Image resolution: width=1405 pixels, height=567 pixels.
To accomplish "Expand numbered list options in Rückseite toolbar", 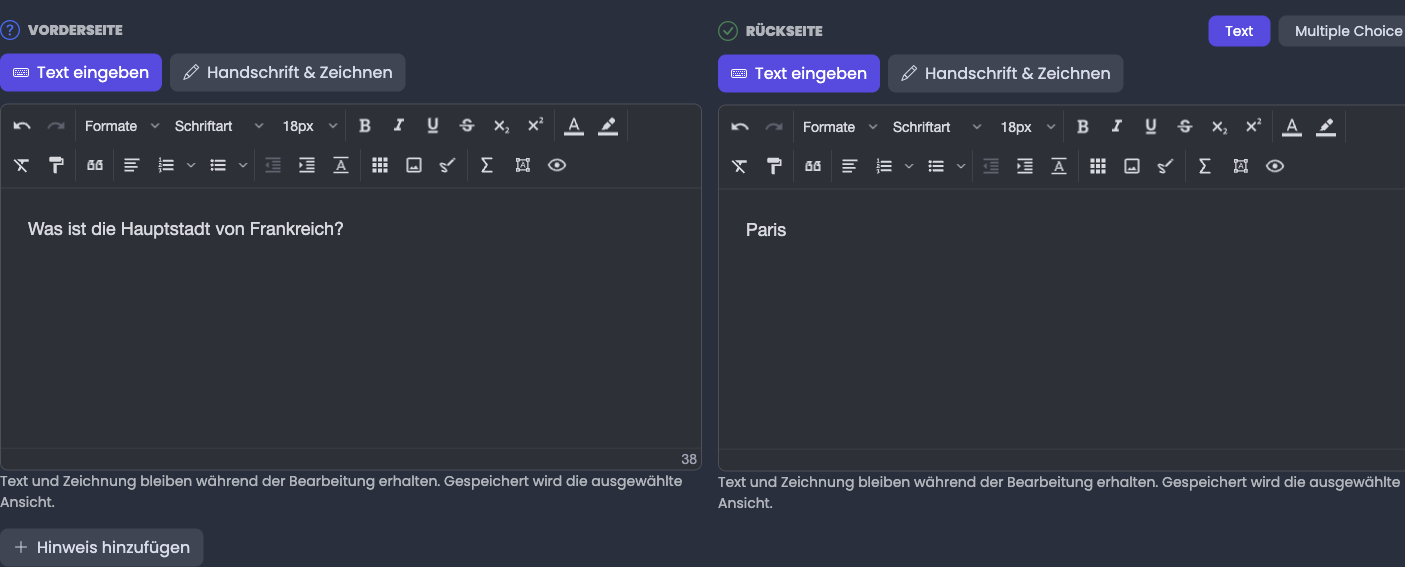I will tap(908, 167).
